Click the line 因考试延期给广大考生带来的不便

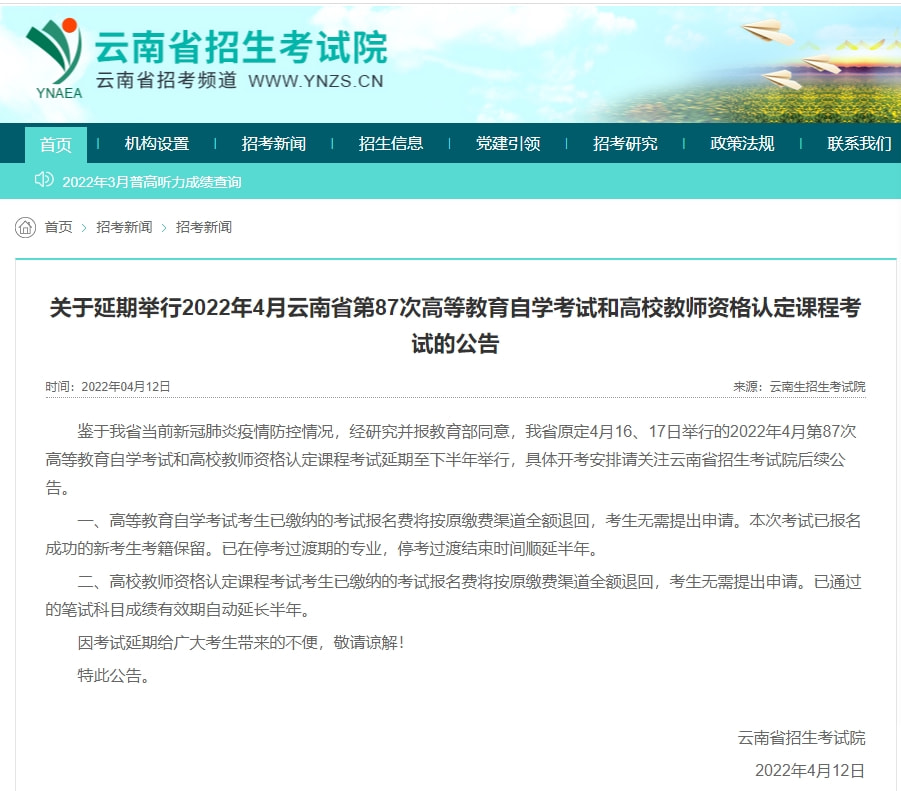coord(241,642)
